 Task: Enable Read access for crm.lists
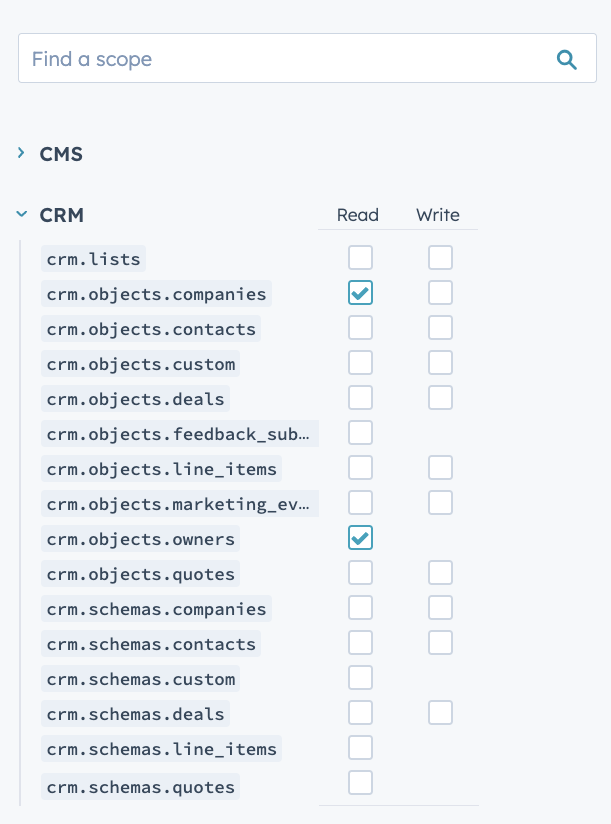[x=360, y=257]
